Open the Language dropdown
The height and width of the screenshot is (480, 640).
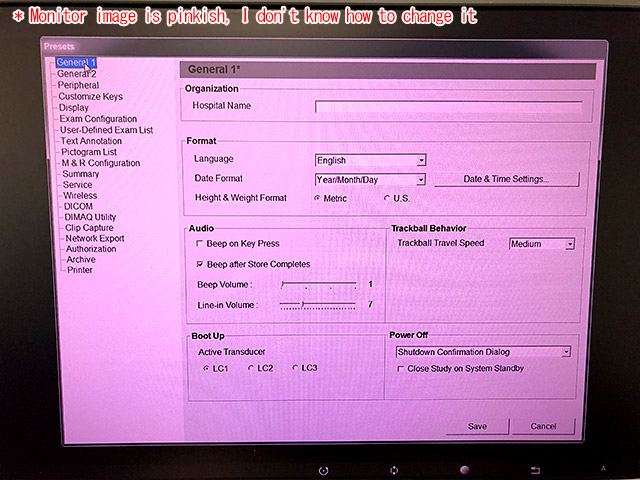pos(371,160)
